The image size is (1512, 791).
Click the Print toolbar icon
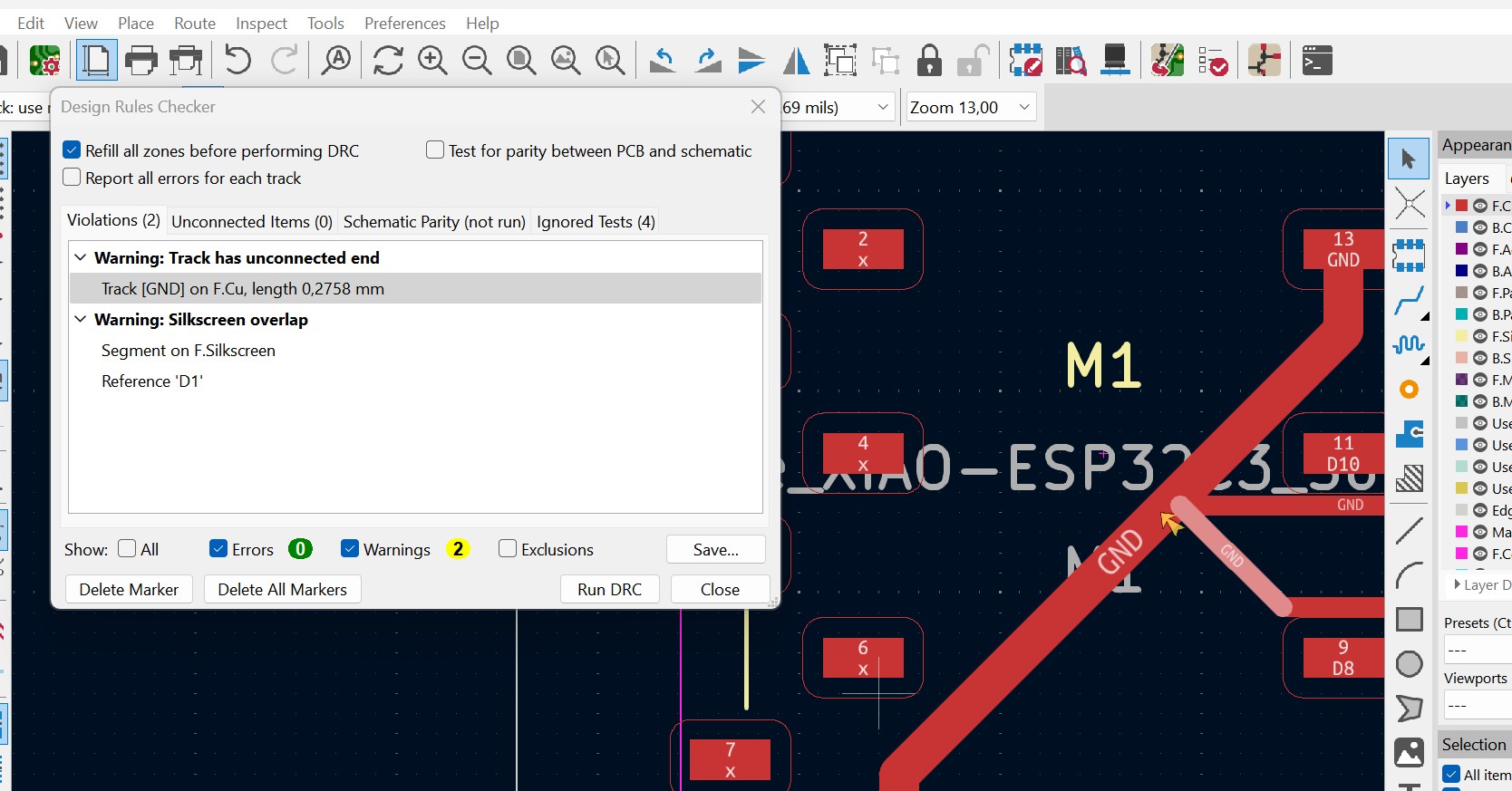[141, 61]
